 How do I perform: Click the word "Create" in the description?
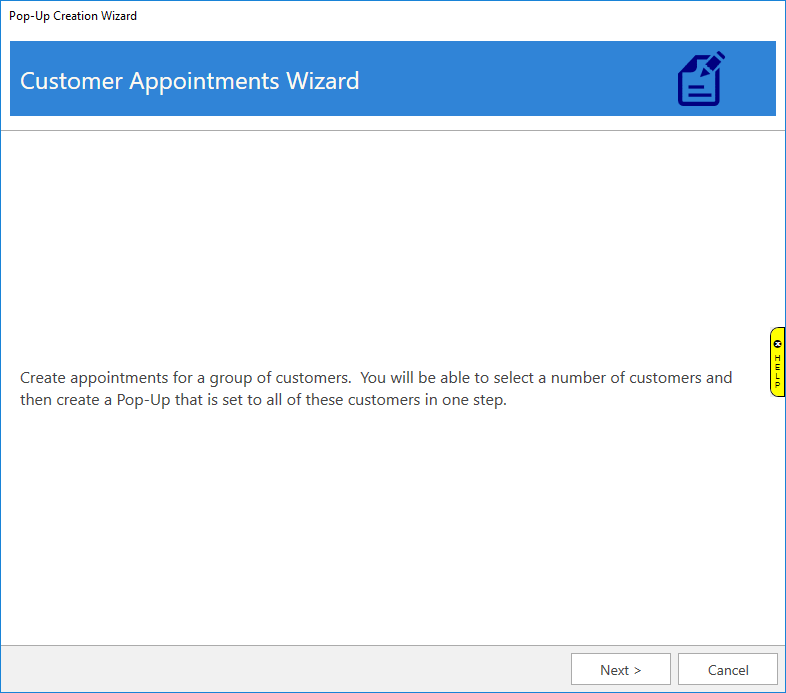click(44, 378)
